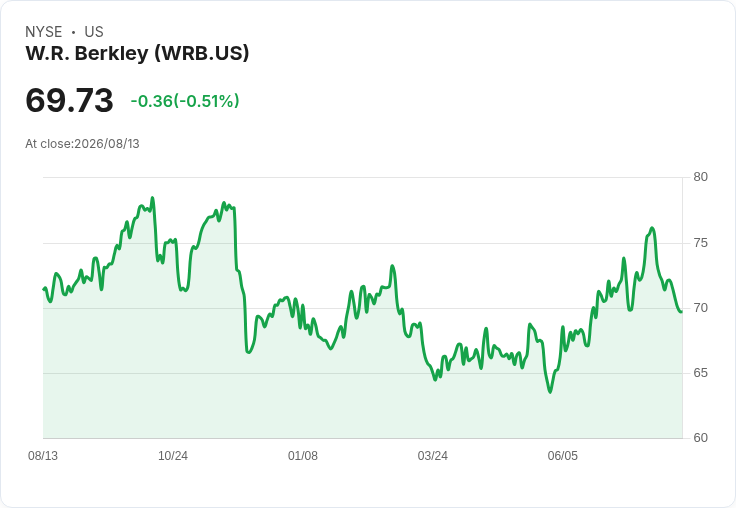
Task: Click the 70 price axis label
Action: pyautogui.click(x=700, y=308)
